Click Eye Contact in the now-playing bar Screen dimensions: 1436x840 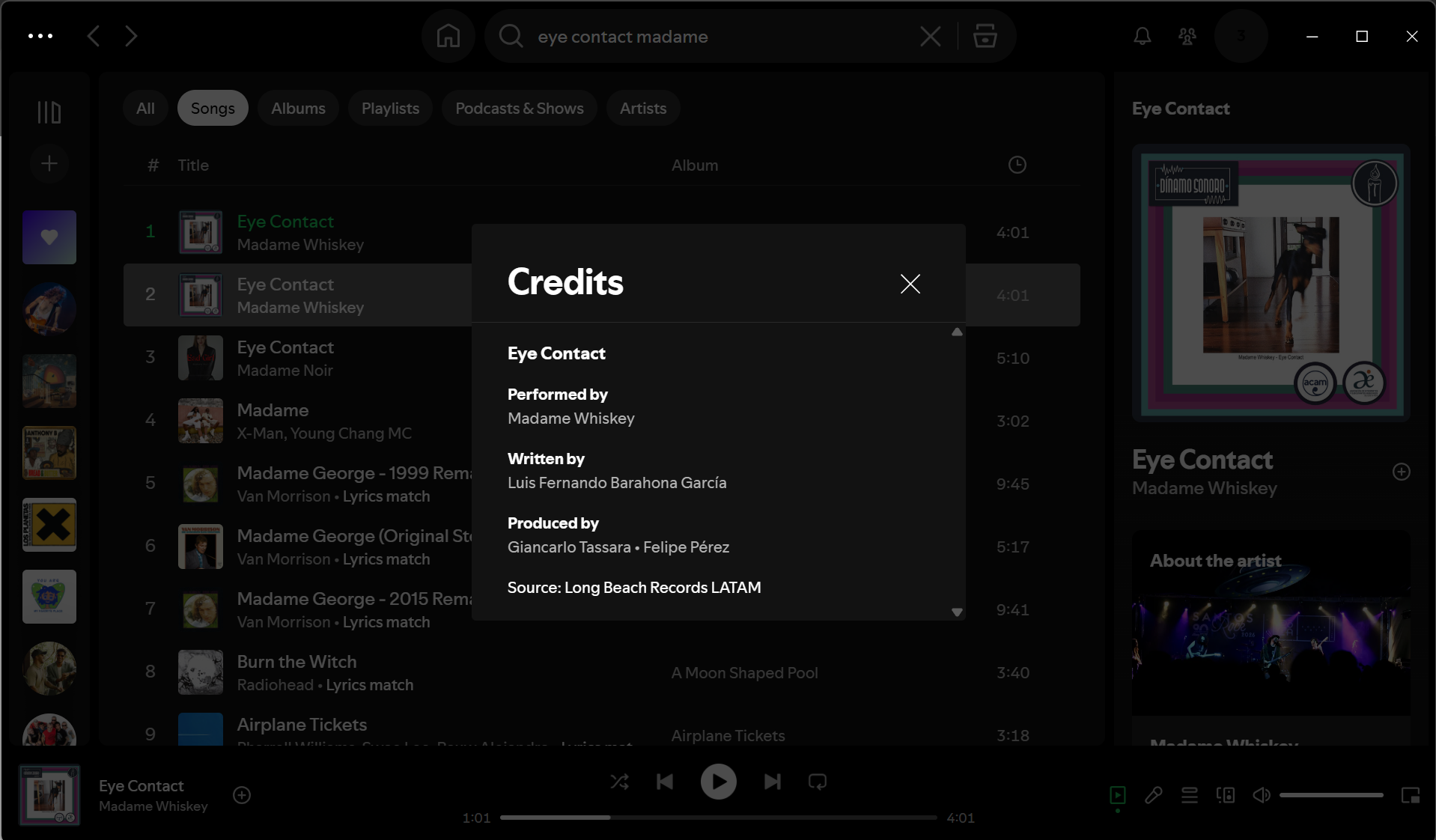pyautogui.click(x=142, y=786)
